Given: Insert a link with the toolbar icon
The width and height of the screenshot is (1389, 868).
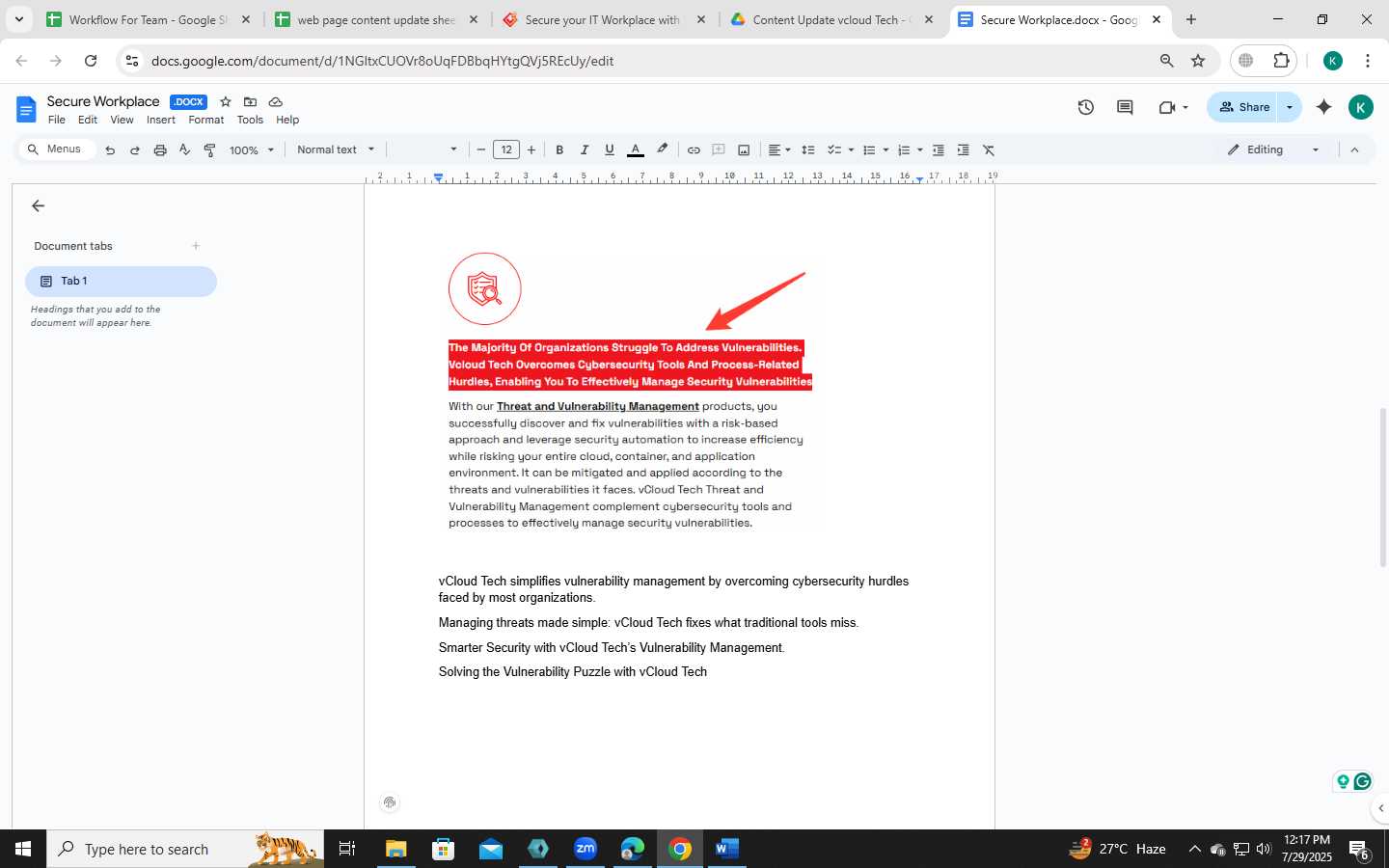Looking at the screenshot, I should [694, 149].
